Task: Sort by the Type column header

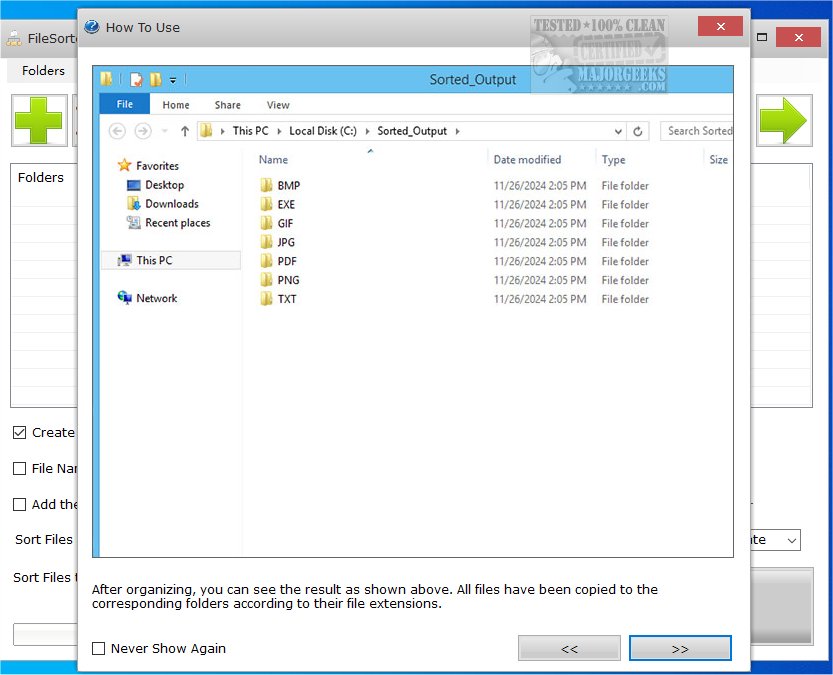Action: tap(613, 159)
